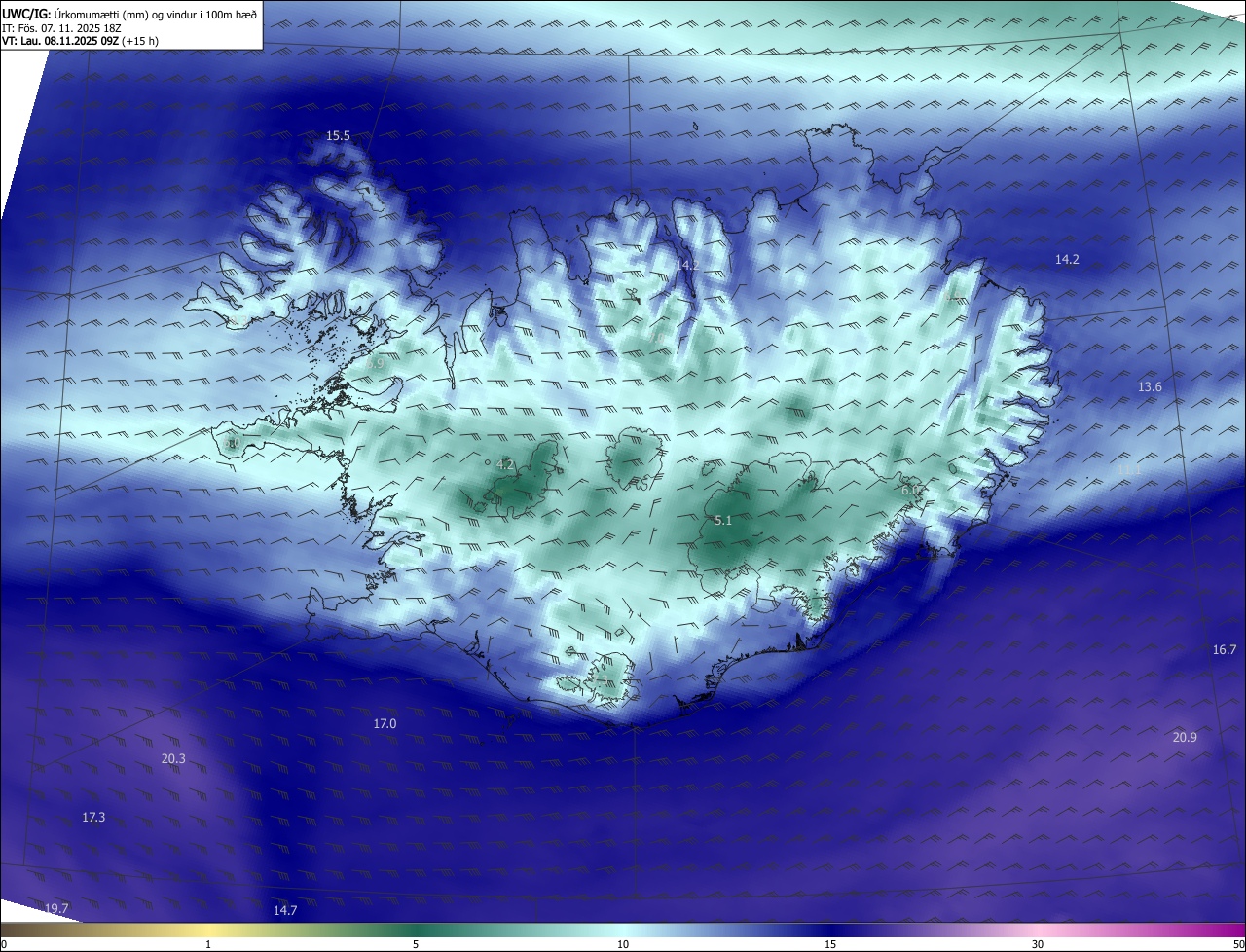1246x952 pixels.
Task: Click the legend tick labelled 30
Action: pyautogui.click(x=1038, y=944)
